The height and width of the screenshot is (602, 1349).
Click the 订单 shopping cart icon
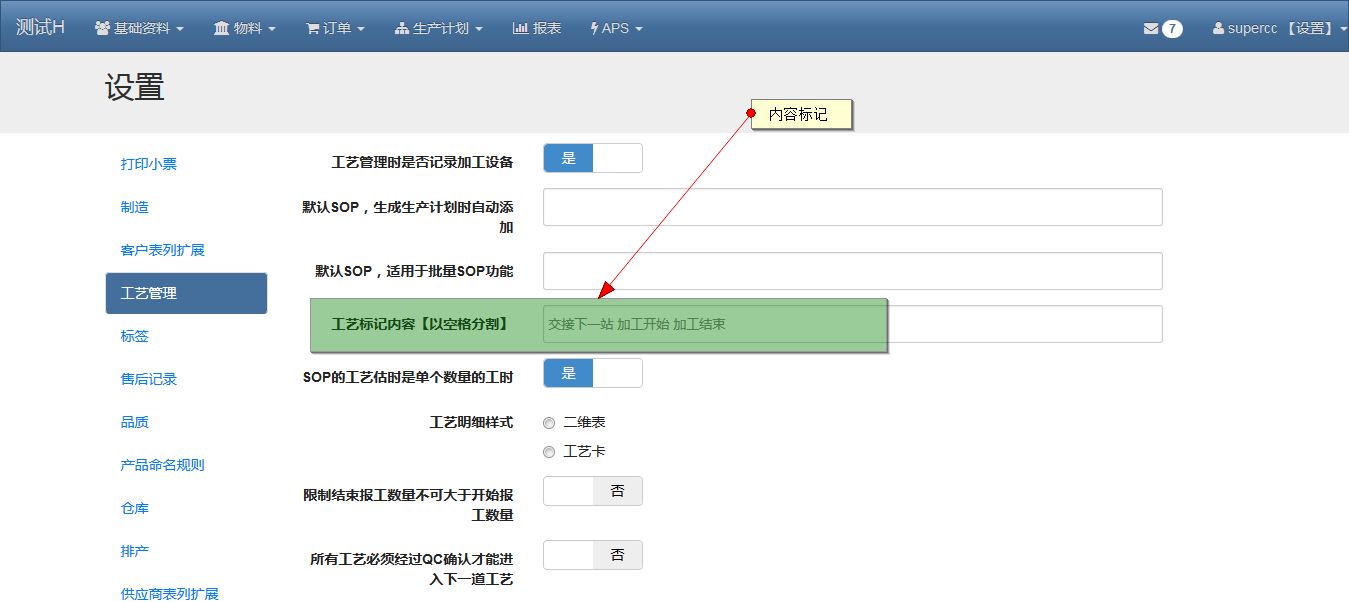[x=312, y=29]
